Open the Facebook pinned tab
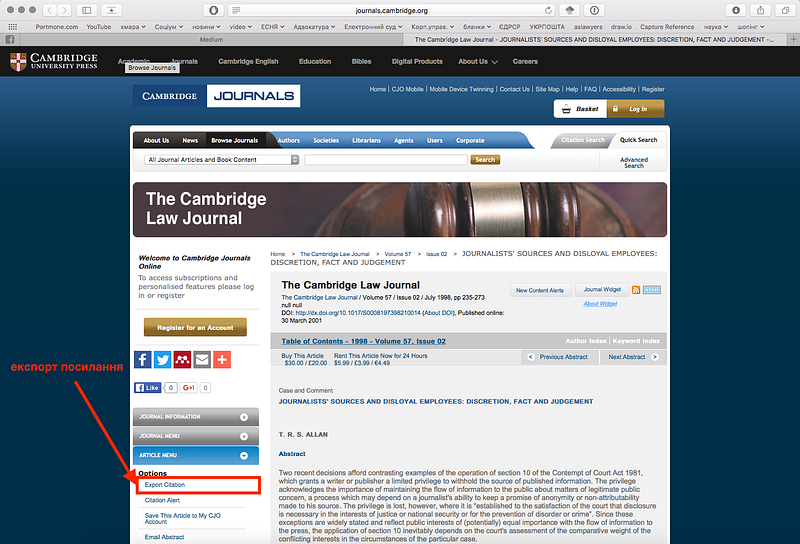 (x=10, y=39)
